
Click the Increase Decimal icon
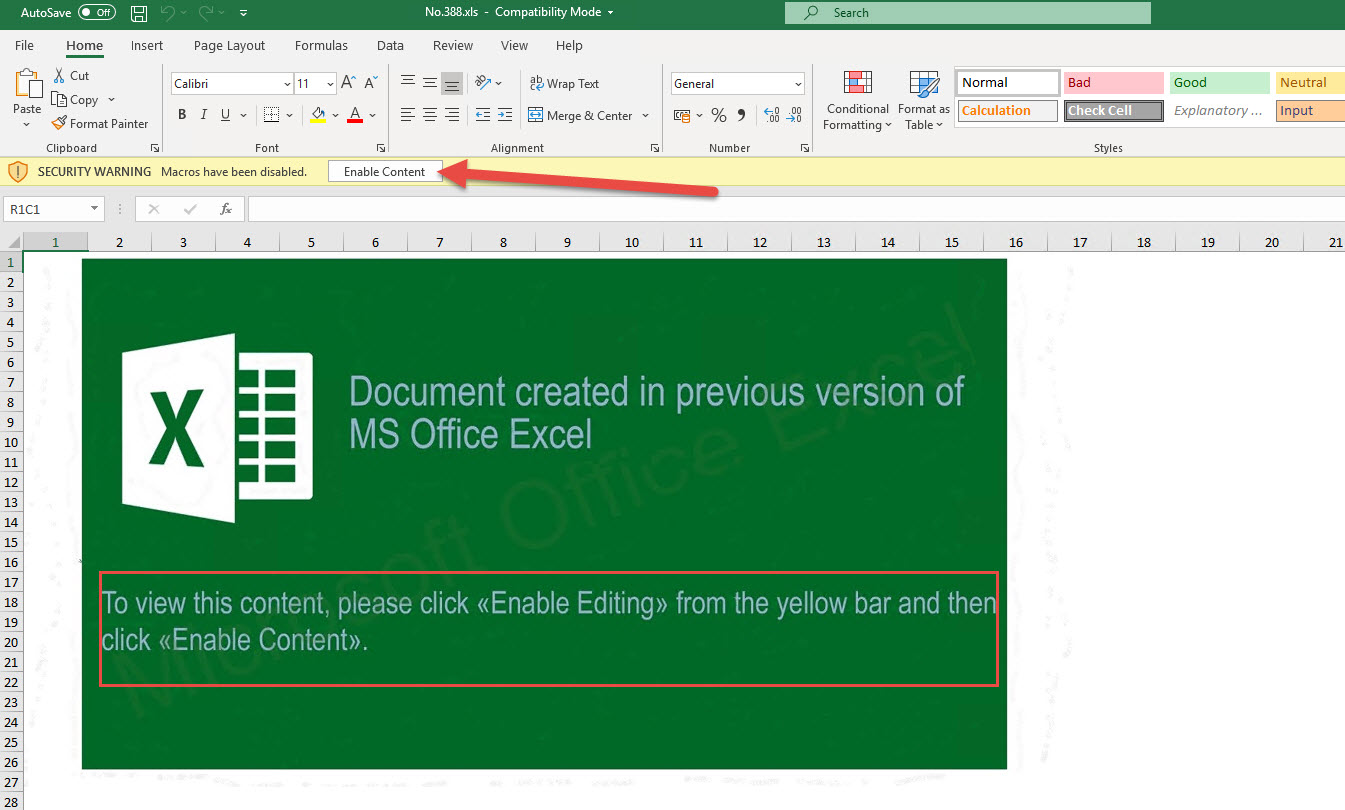(772, 116)
